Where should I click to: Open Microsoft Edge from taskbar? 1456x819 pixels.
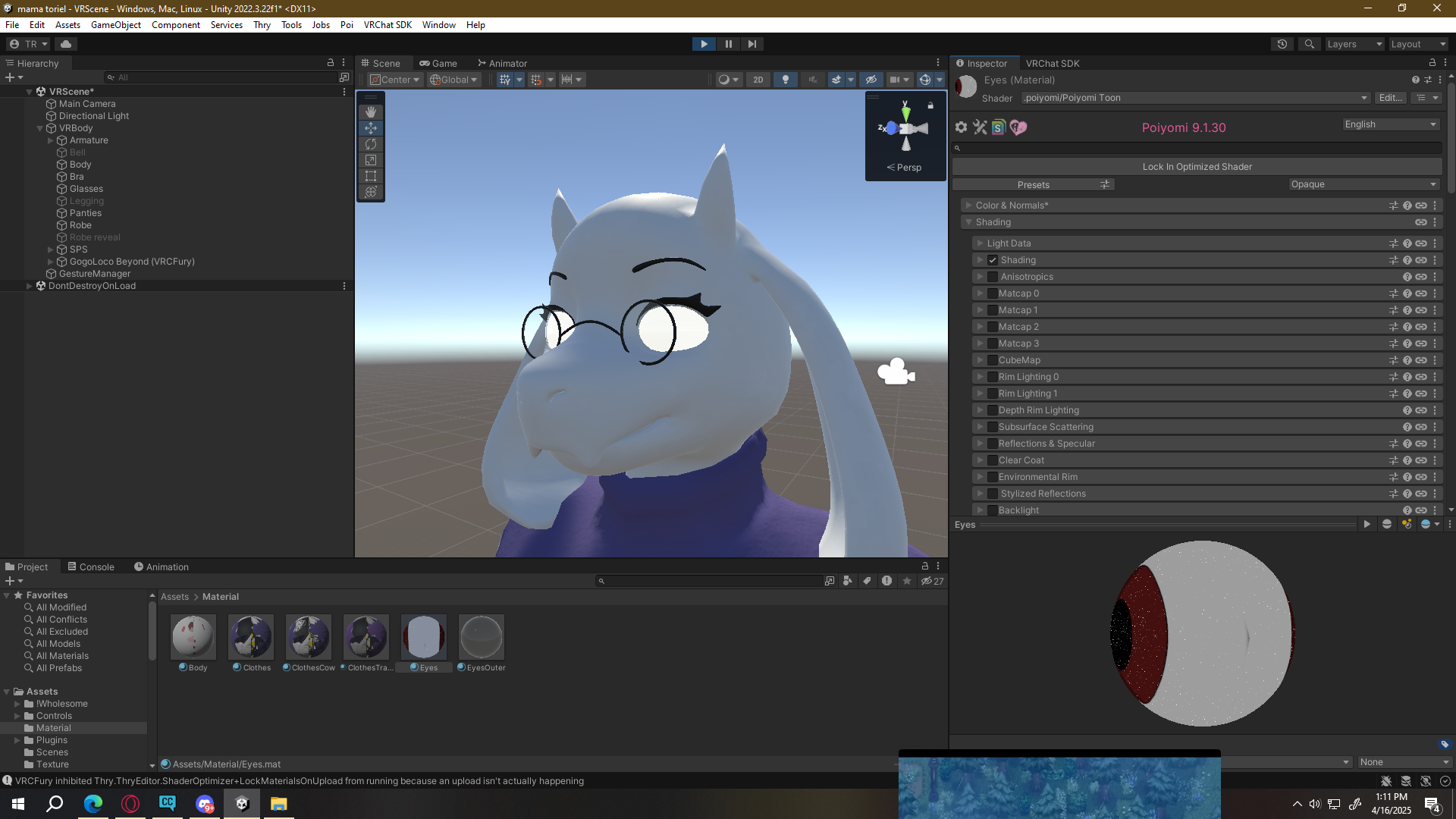click(93, 804)
